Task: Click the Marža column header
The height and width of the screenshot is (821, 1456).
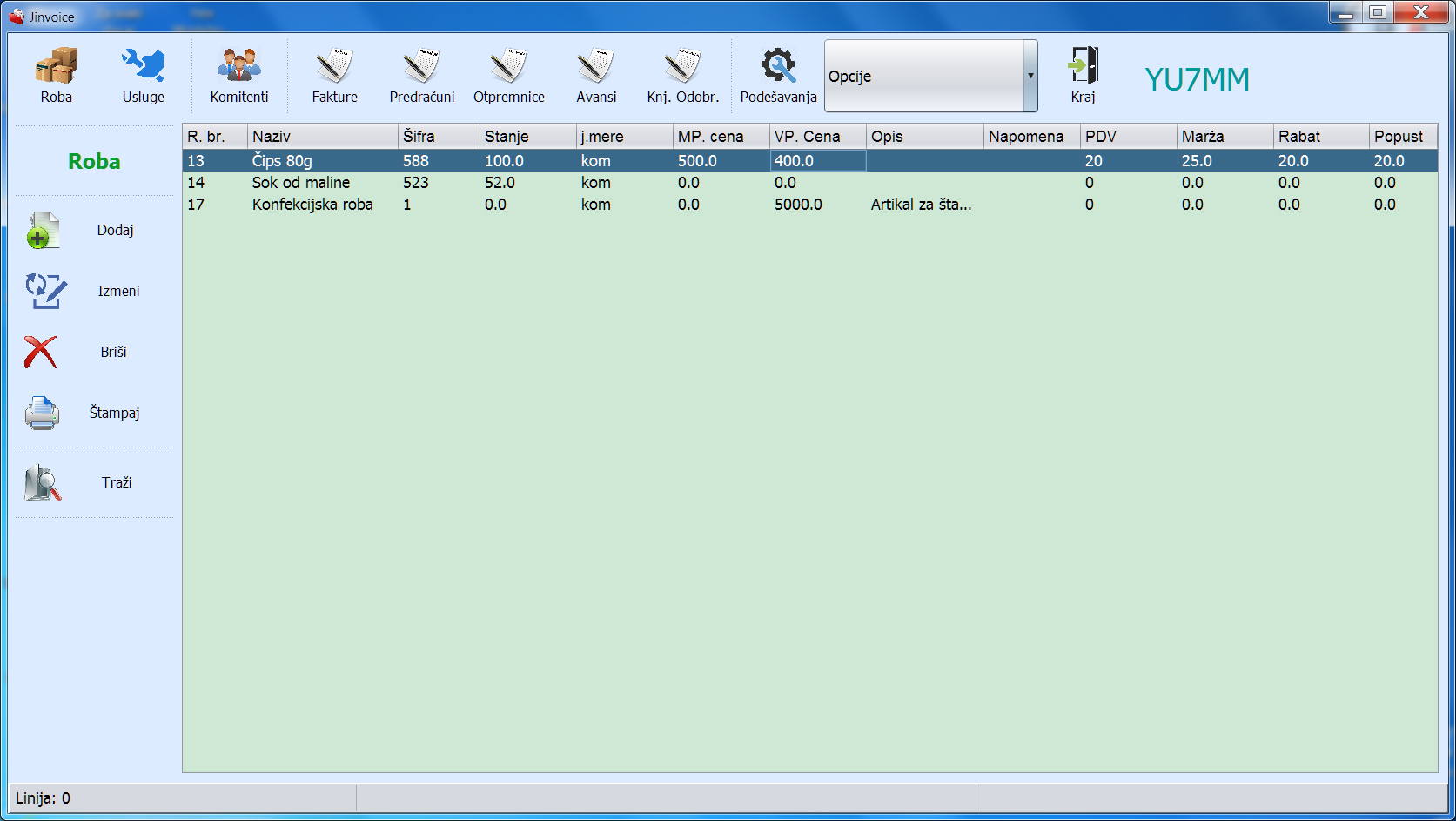Action: 1225,137
